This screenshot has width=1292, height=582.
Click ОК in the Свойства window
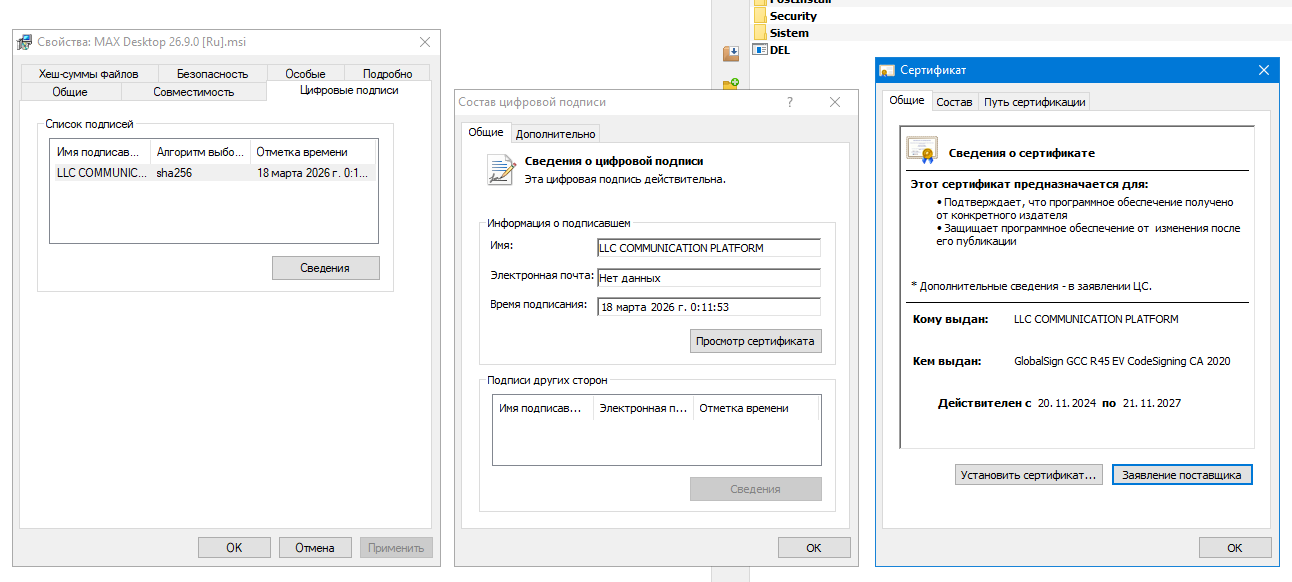pos(234,547)
